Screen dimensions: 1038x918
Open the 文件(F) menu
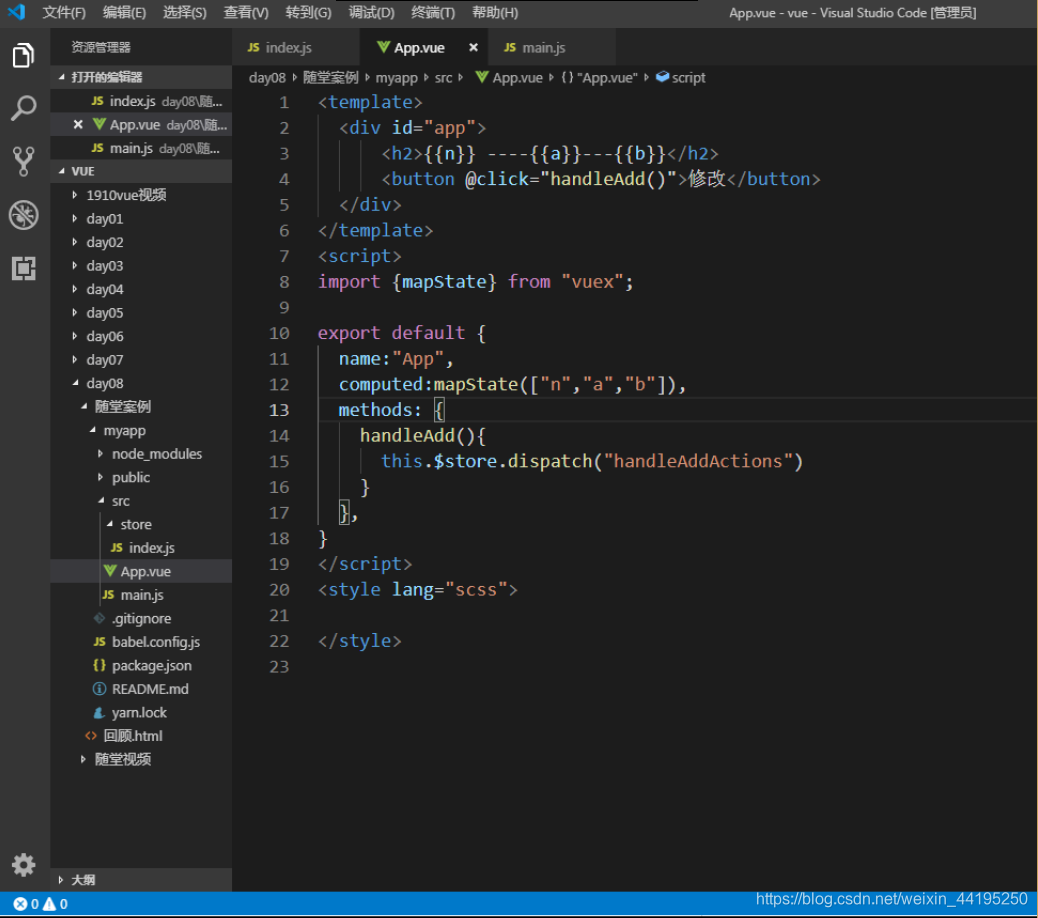(x=64, y=13)
